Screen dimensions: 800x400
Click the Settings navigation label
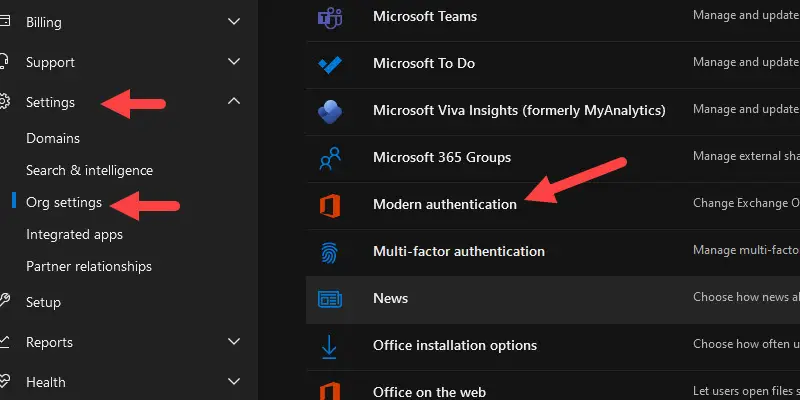(x=51, y=103)
